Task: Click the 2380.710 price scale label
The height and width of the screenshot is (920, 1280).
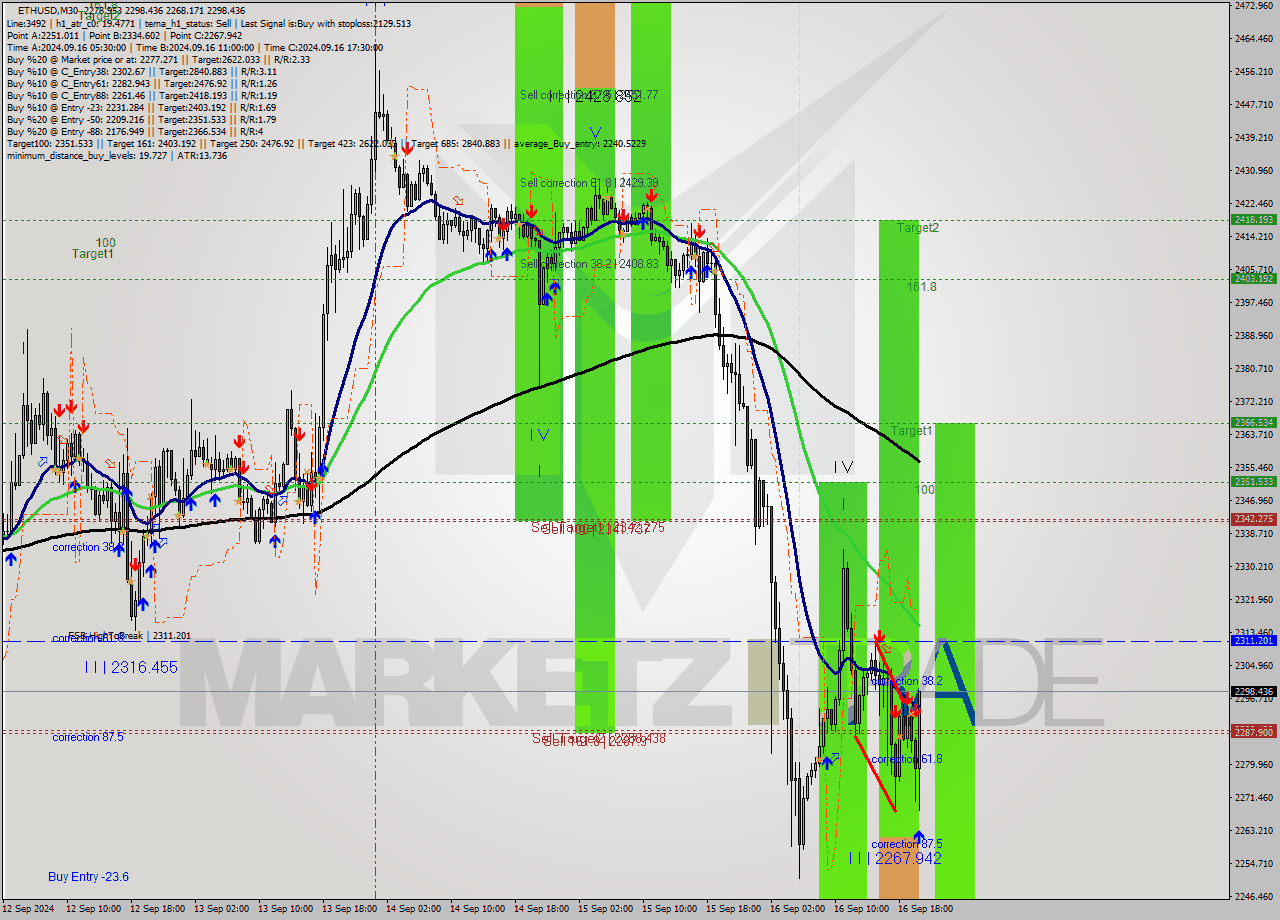Action: tap(1254, 369)
